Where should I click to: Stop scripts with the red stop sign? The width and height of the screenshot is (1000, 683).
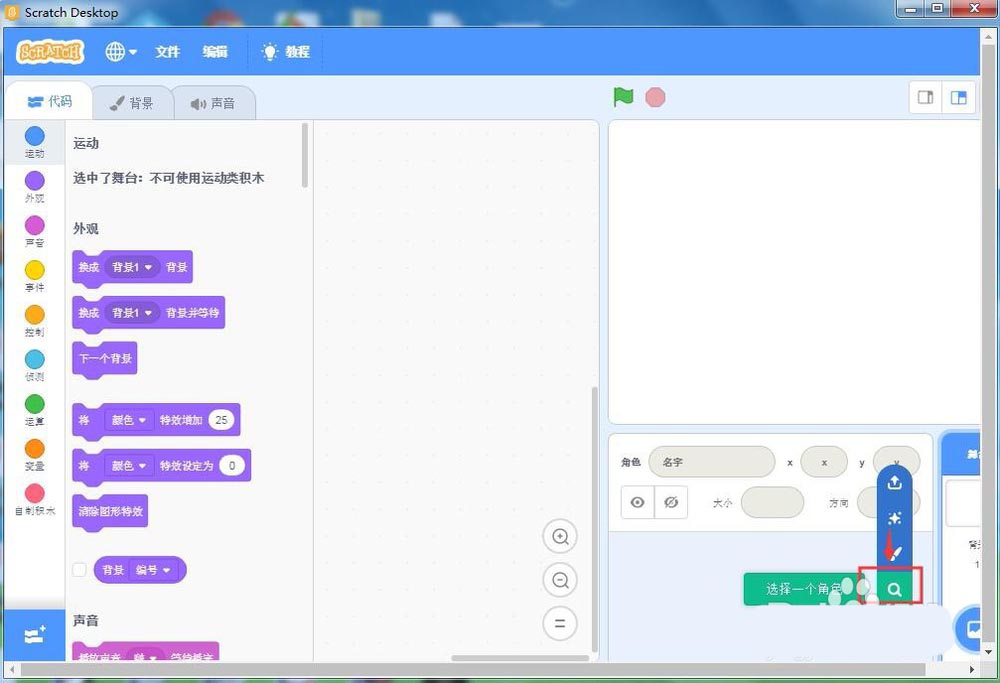(654, 97)
